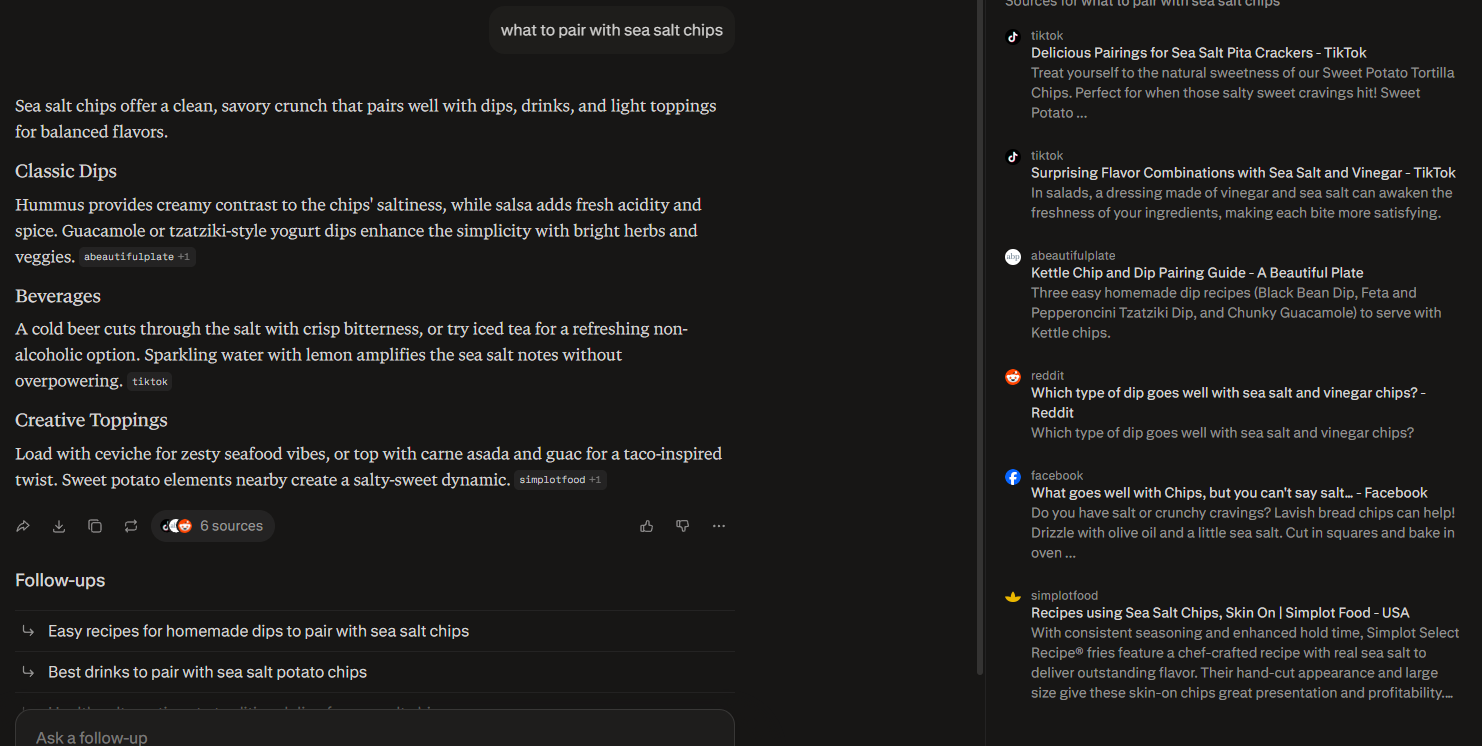The image size is (1482, 746).
Task: Click the rewrite answer icon
Action: pyautogui.click(x=131, y=526)
